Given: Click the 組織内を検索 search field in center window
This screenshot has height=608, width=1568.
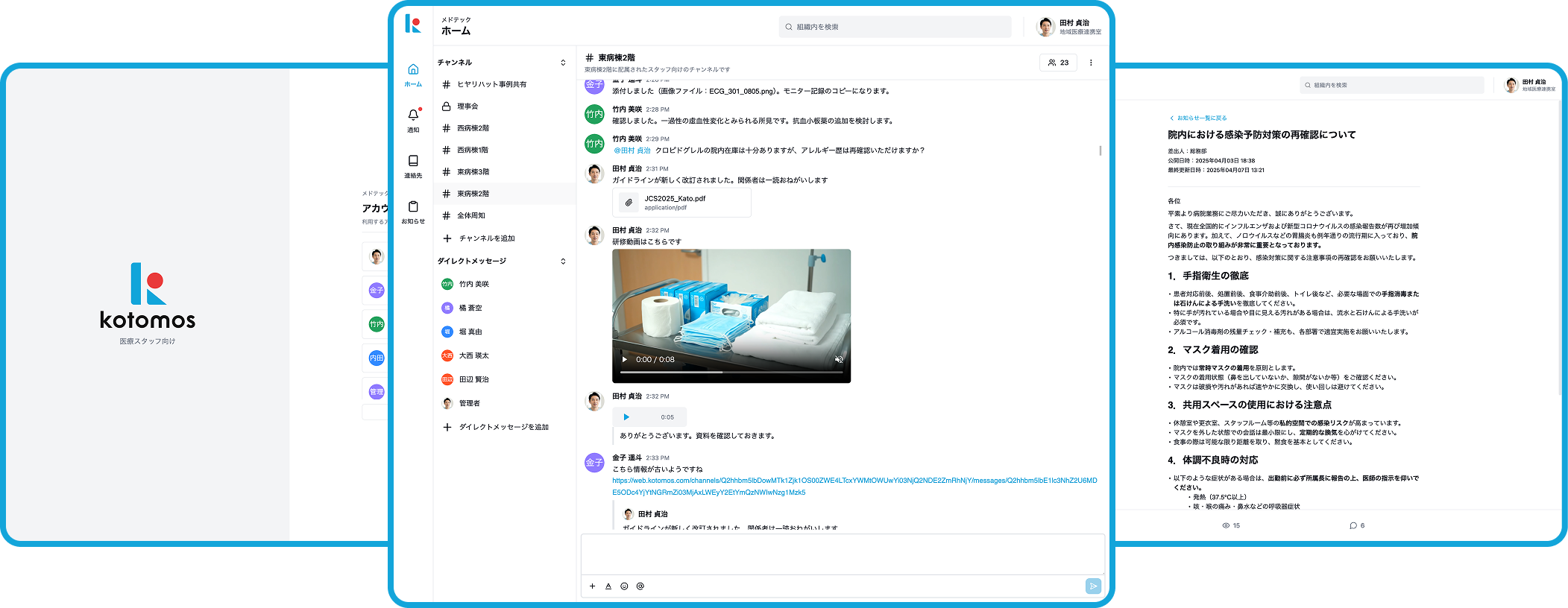Looking at the screenshot, I should [895, 27].
